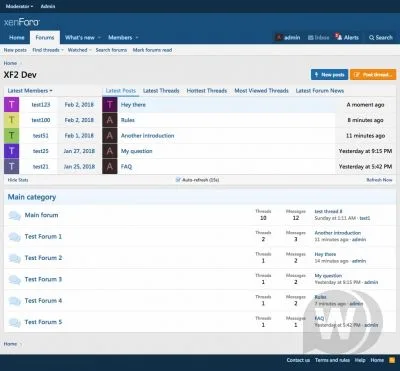The height and width of the screenshot is (371, 400).
Task: Click Main forum speech bubble icon
Action: 14,215
